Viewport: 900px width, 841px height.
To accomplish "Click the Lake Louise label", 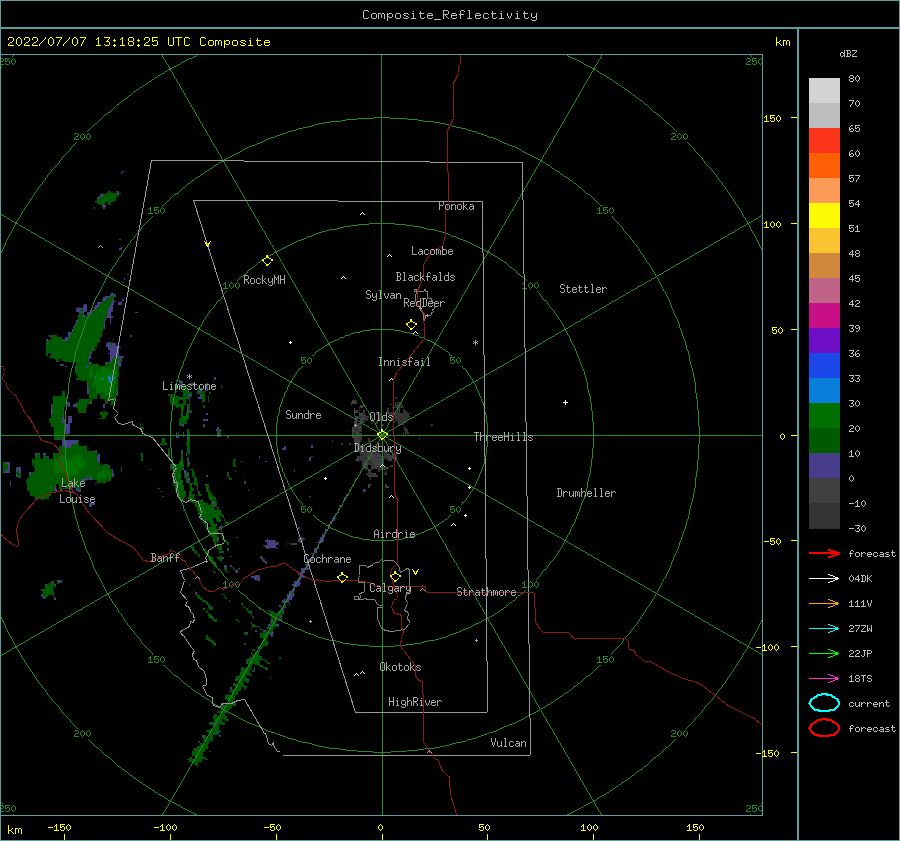I will pos(77,491).
